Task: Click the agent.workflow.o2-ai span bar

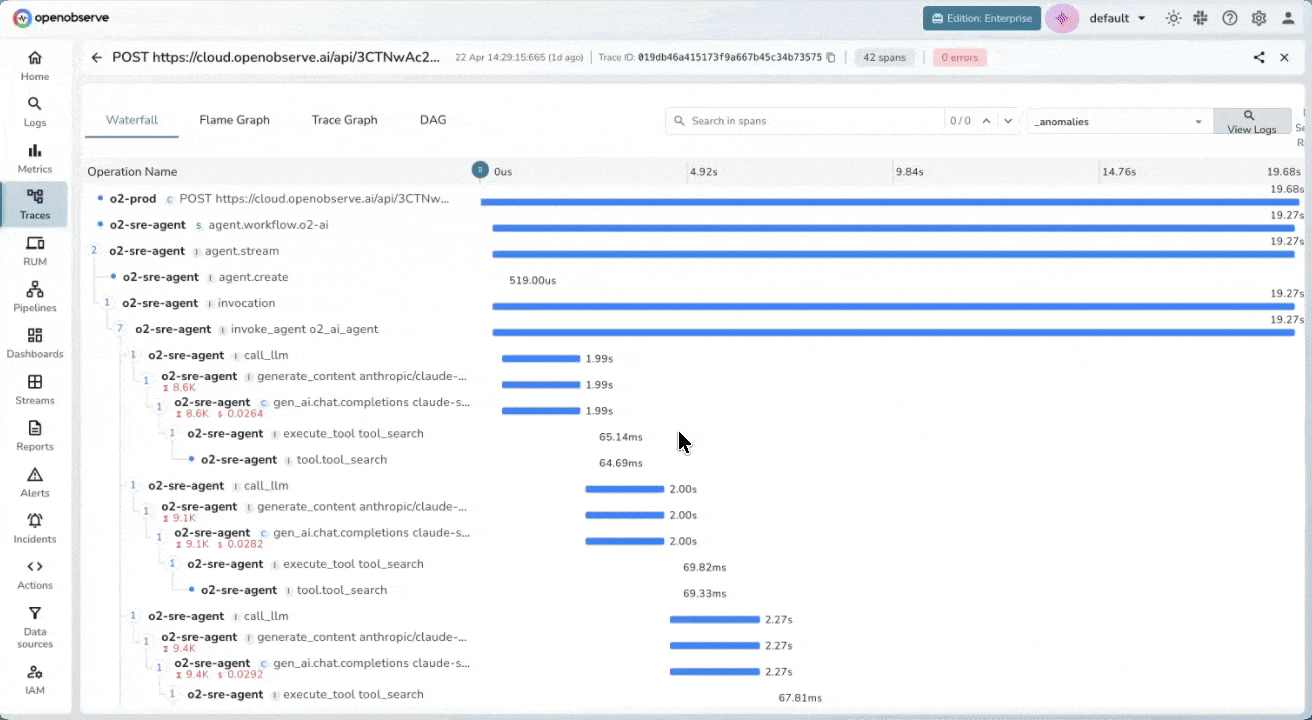Action: (893, 228)
